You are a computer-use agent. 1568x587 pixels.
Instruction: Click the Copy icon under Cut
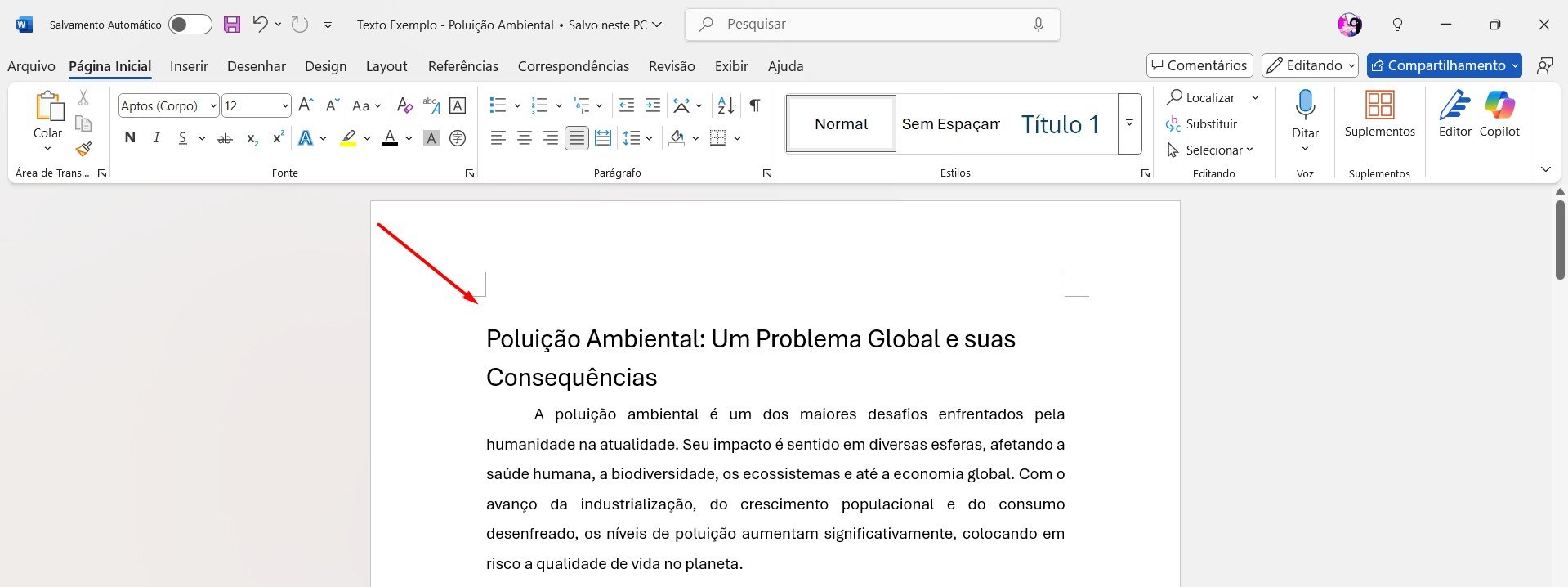coord(83,123)
